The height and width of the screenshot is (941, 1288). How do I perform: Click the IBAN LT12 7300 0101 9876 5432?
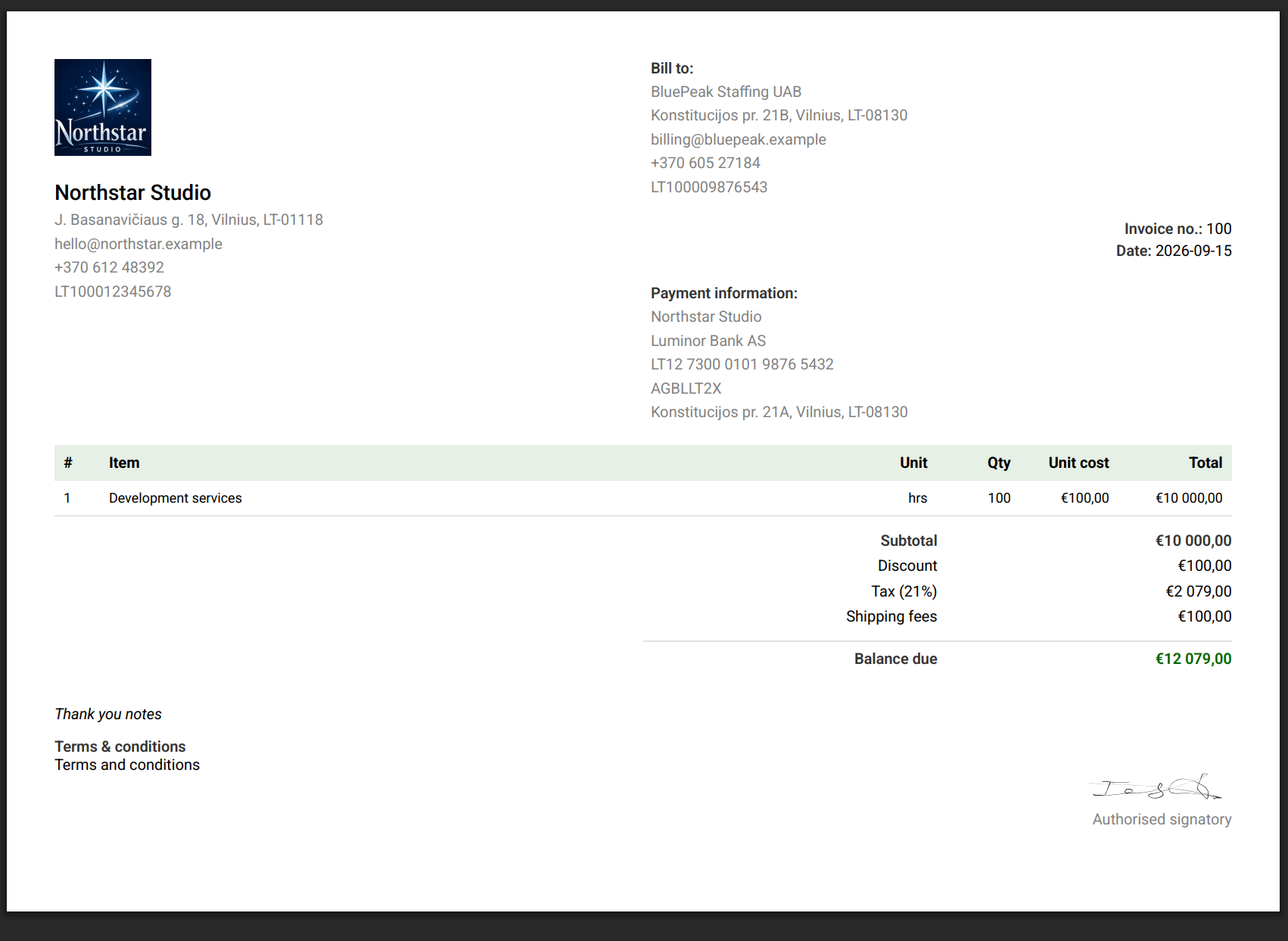(x=742, y=364)
